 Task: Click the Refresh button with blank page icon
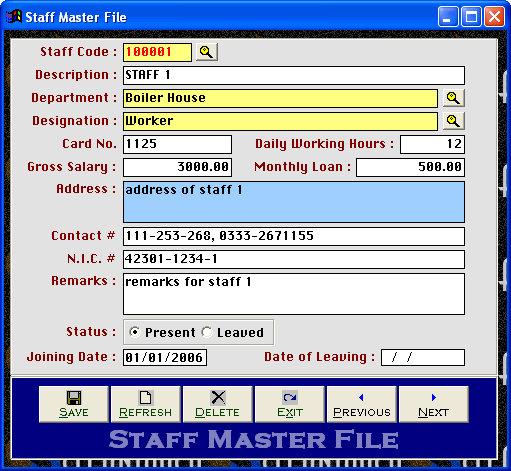[146, 404]
